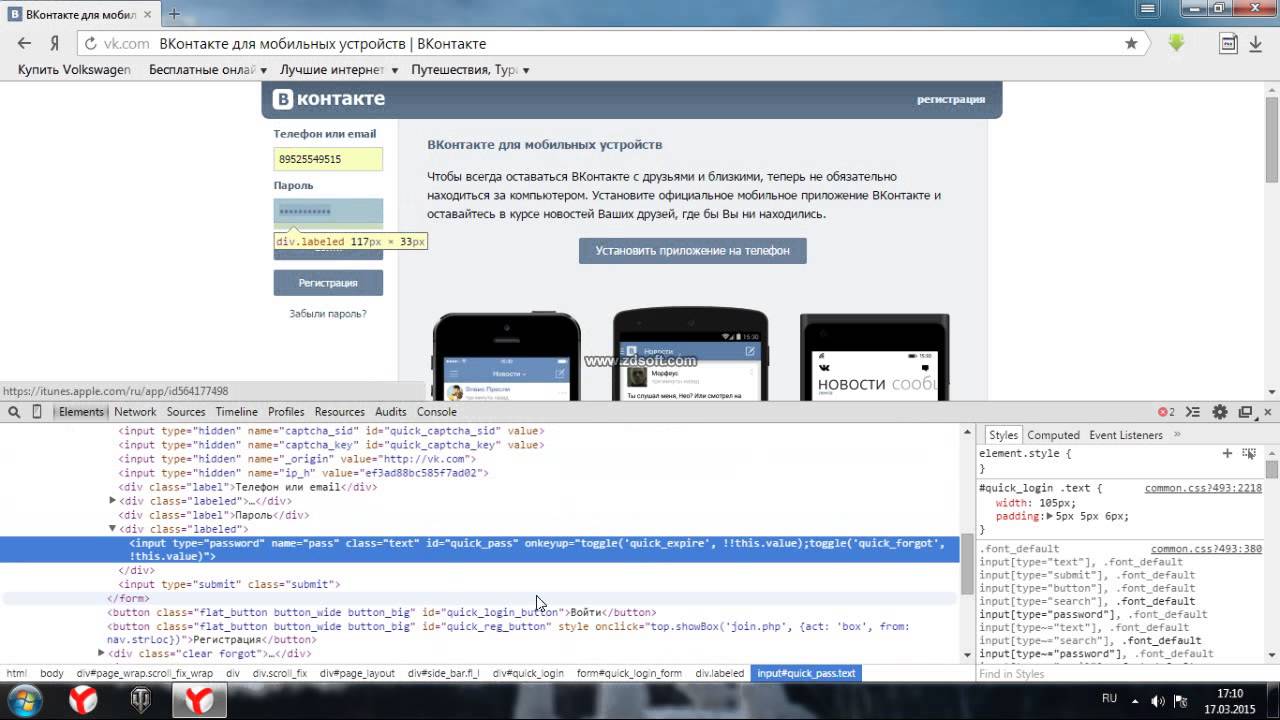Collapse the expanded div.labeled node

coord(113,529)
